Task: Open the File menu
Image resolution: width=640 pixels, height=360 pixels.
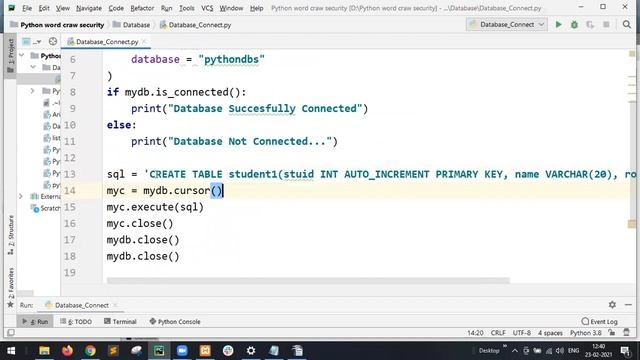Action: tap(27, 8)
